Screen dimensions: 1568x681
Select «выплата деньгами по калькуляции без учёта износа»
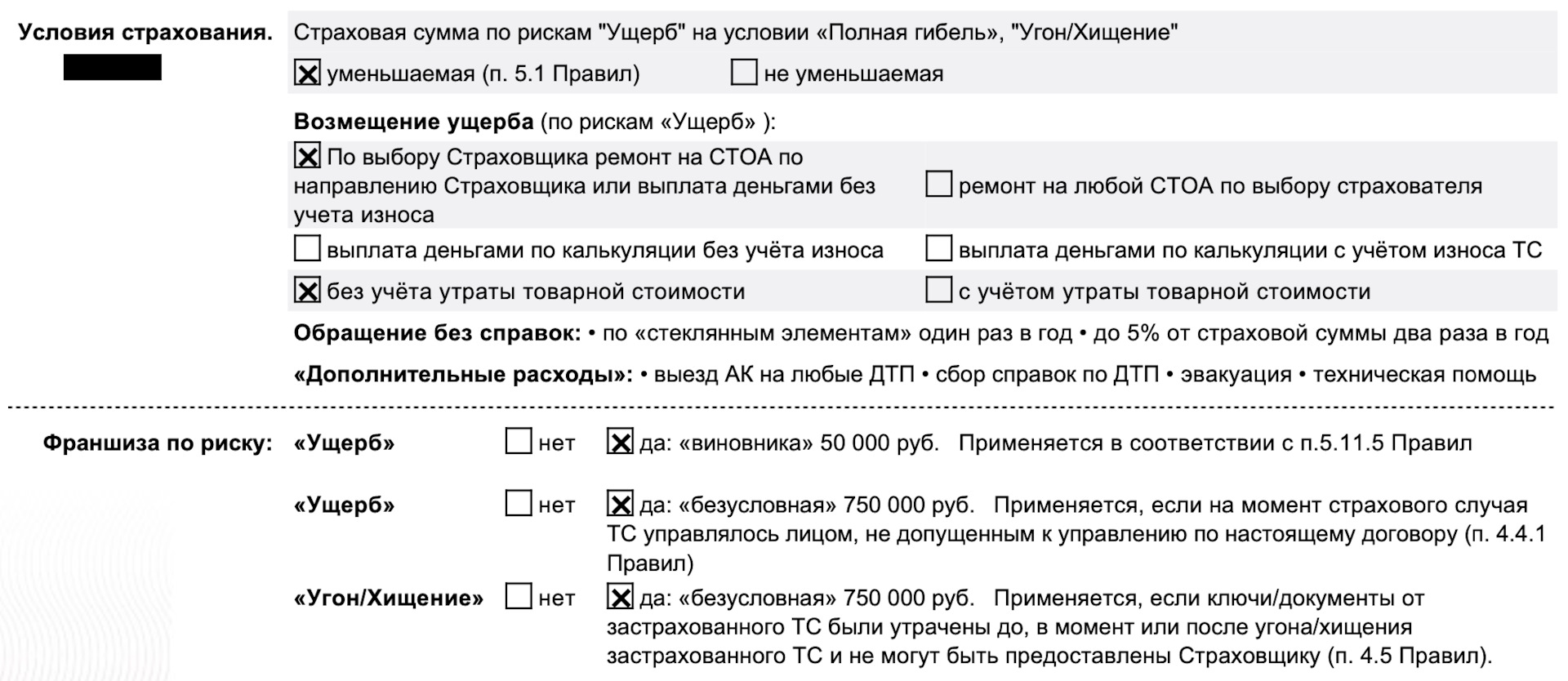click(x=307, y=249)
